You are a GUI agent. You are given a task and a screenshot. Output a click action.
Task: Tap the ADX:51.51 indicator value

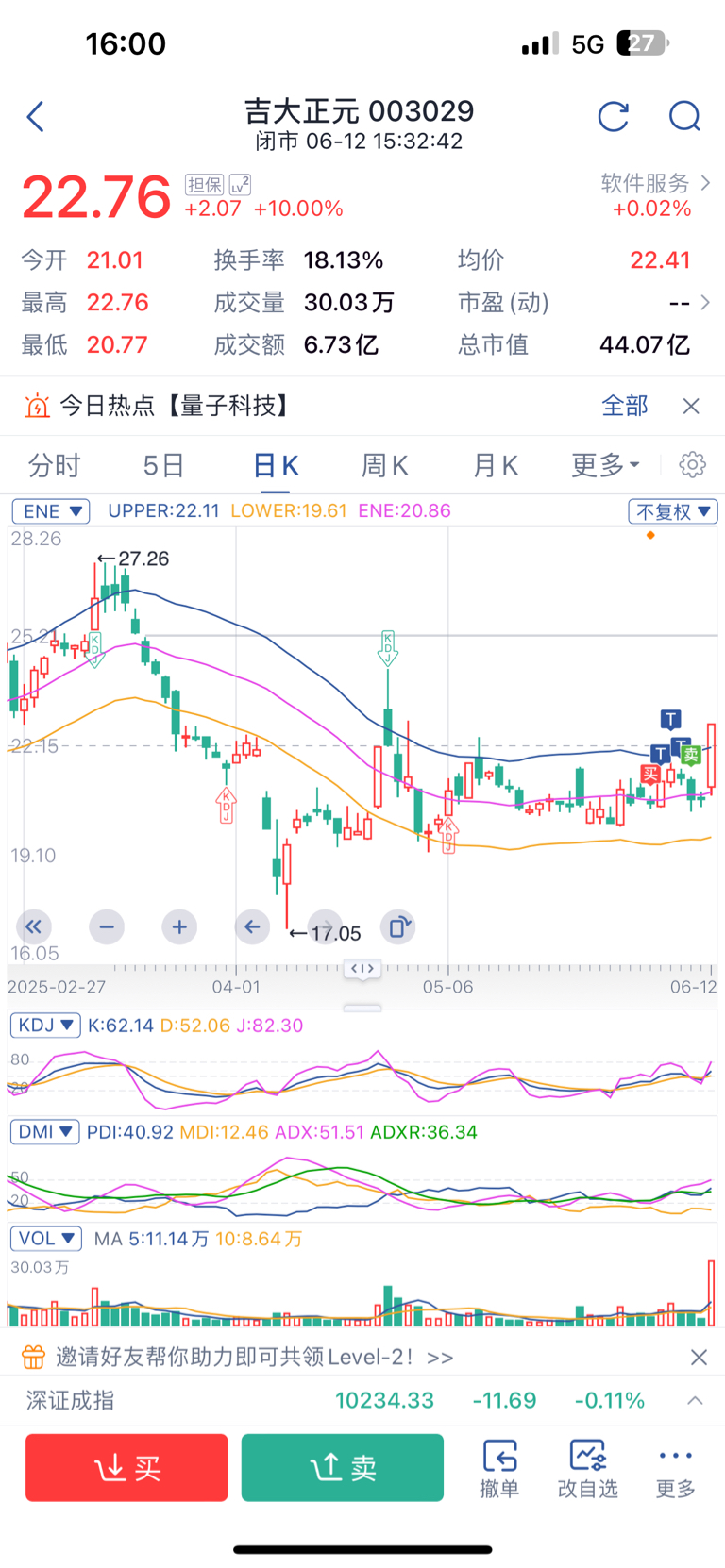pos(319,1131)
